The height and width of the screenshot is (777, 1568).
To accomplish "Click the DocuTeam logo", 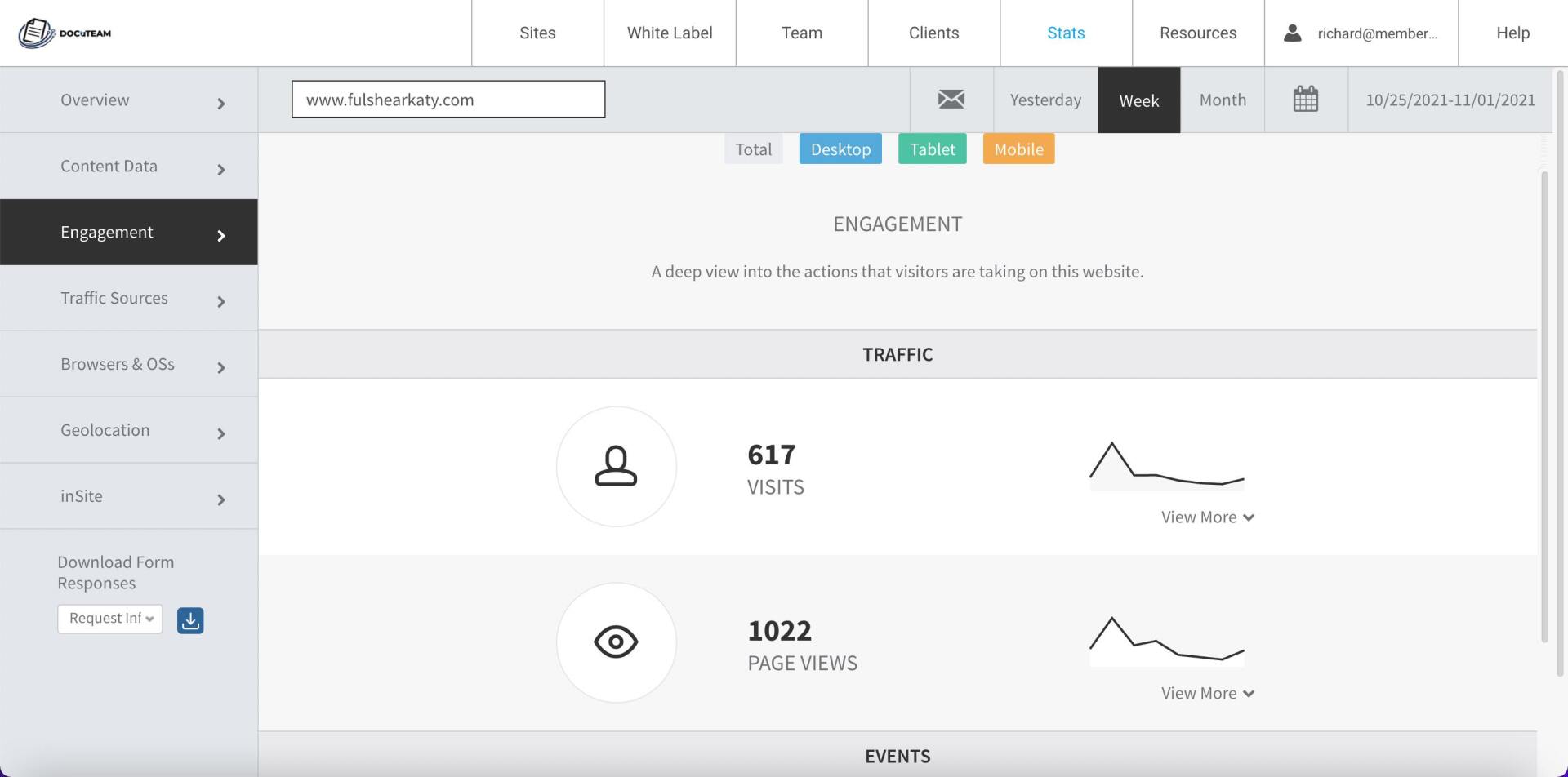I will click(x=65, y=33).
